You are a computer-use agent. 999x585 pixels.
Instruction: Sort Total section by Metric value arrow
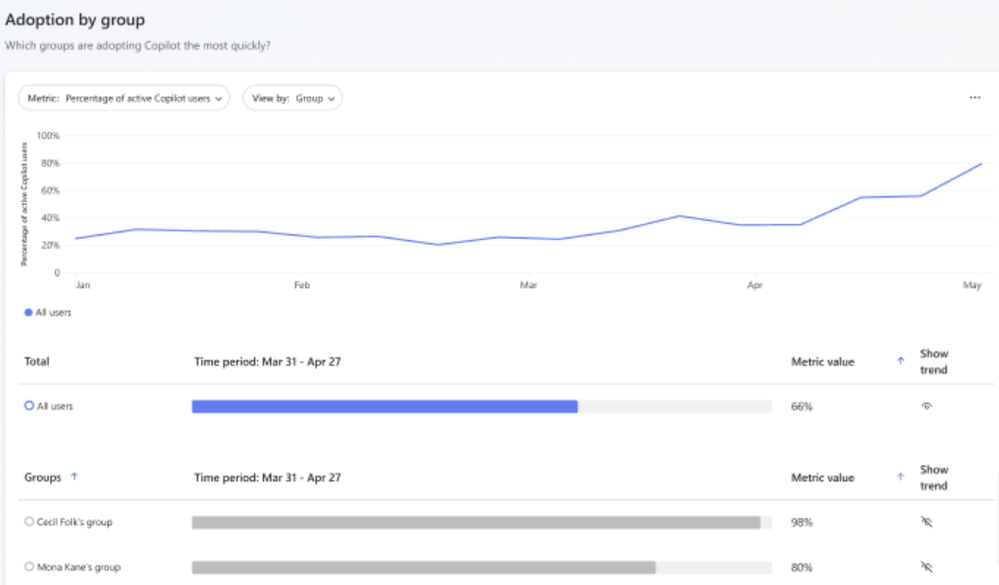901,362
